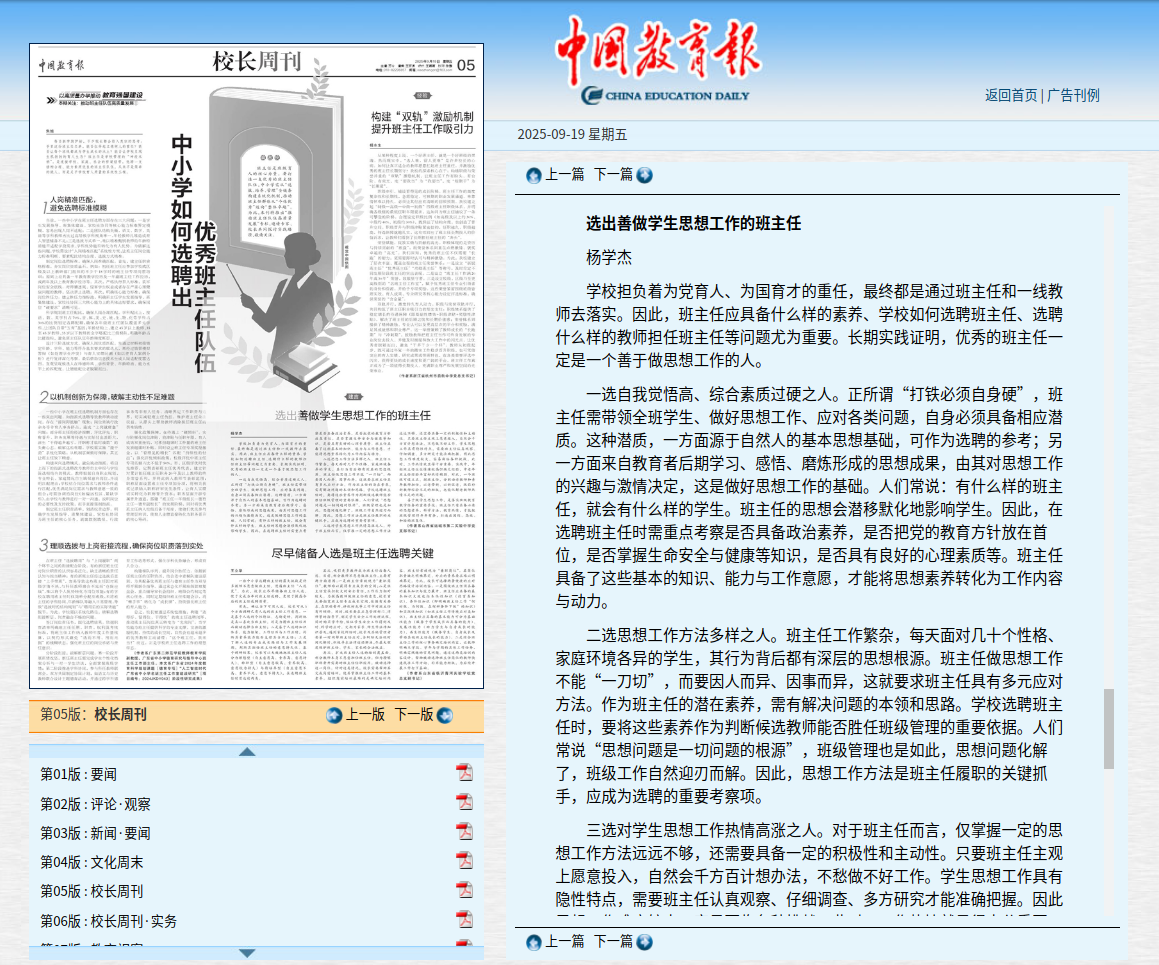Click PDF icon for 第05版 校长周刊
Screen dimensions: 1159x965
click(x=464, y=891)
